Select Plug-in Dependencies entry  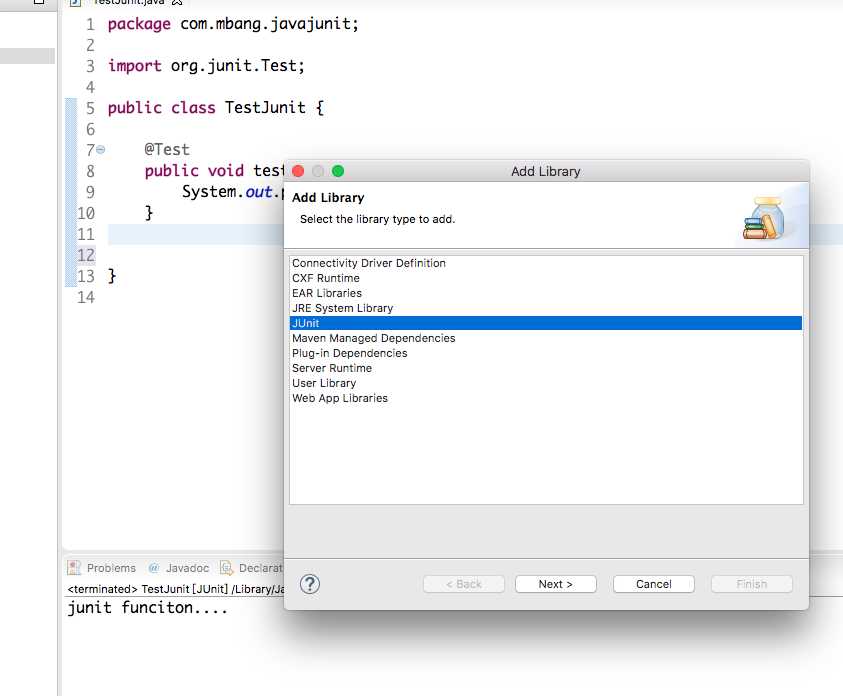[x=546, y=353]
